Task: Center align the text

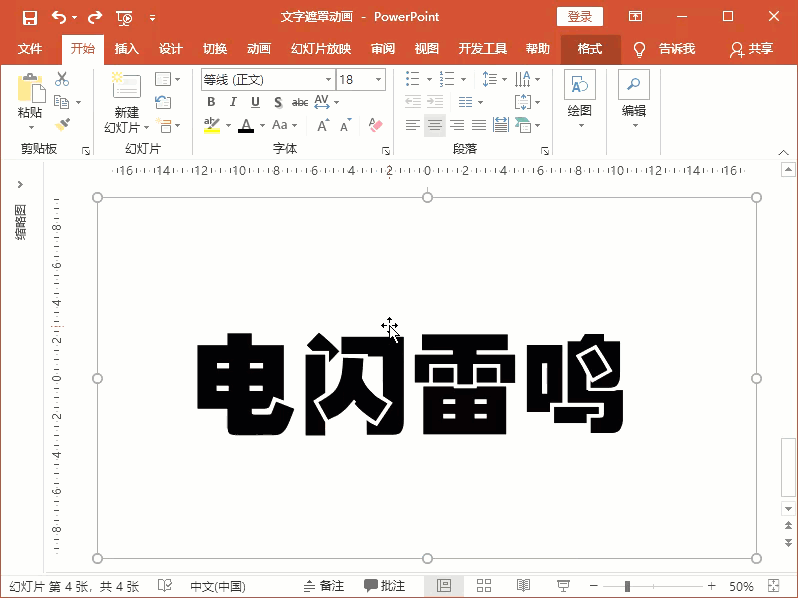Action: click(435, 125)
